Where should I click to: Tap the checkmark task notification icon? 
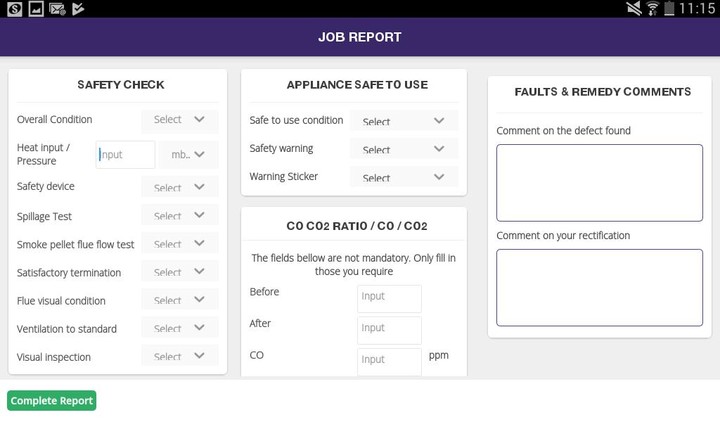point(78,9)
